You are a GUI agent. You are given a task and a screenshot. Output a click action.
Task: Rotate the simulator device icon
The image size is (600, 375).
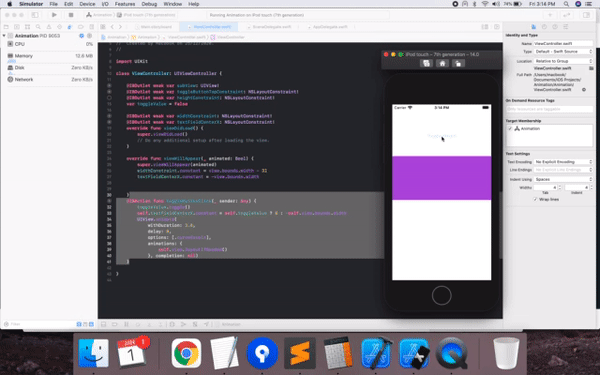pos(458,63)
